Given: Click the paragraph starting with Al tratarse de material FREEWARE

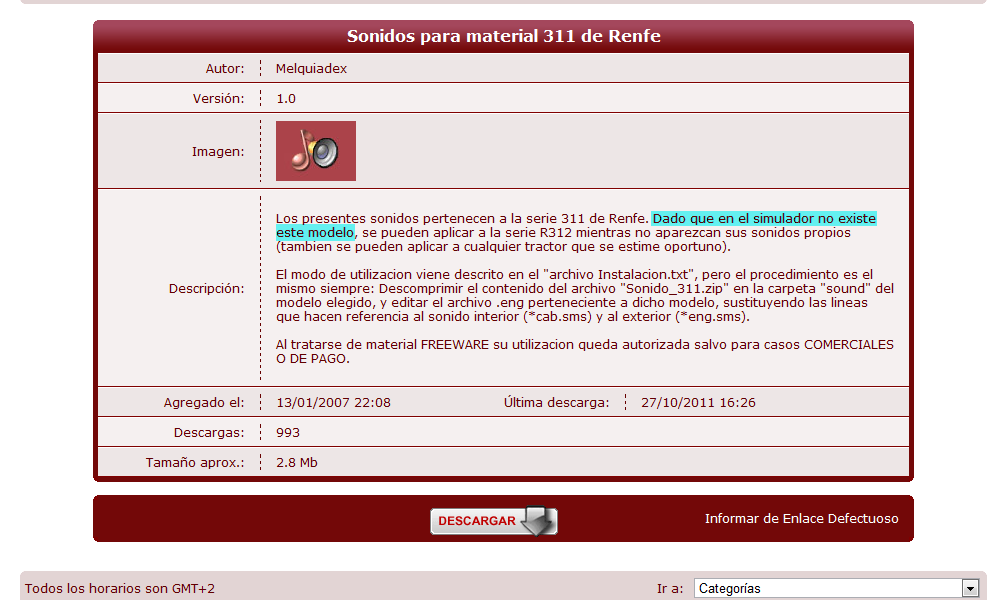Looking at the screenshot, I should (x=584, y=352).
